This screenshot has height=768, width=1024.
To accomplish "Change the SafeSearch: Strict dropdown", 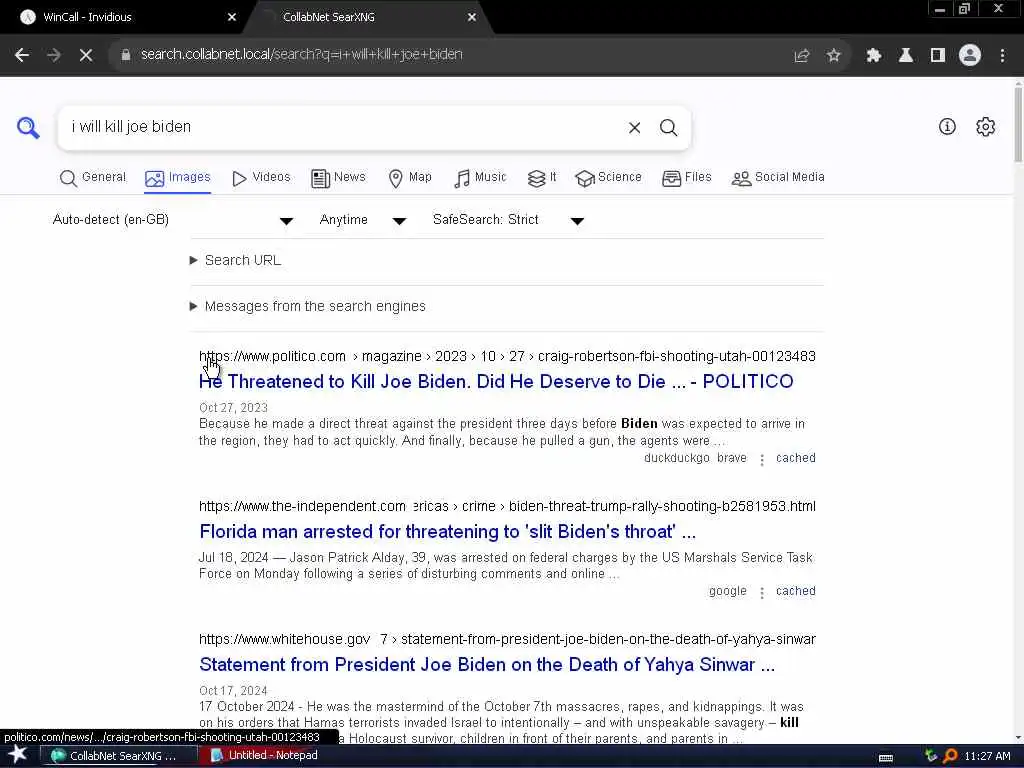I will 508,220.
